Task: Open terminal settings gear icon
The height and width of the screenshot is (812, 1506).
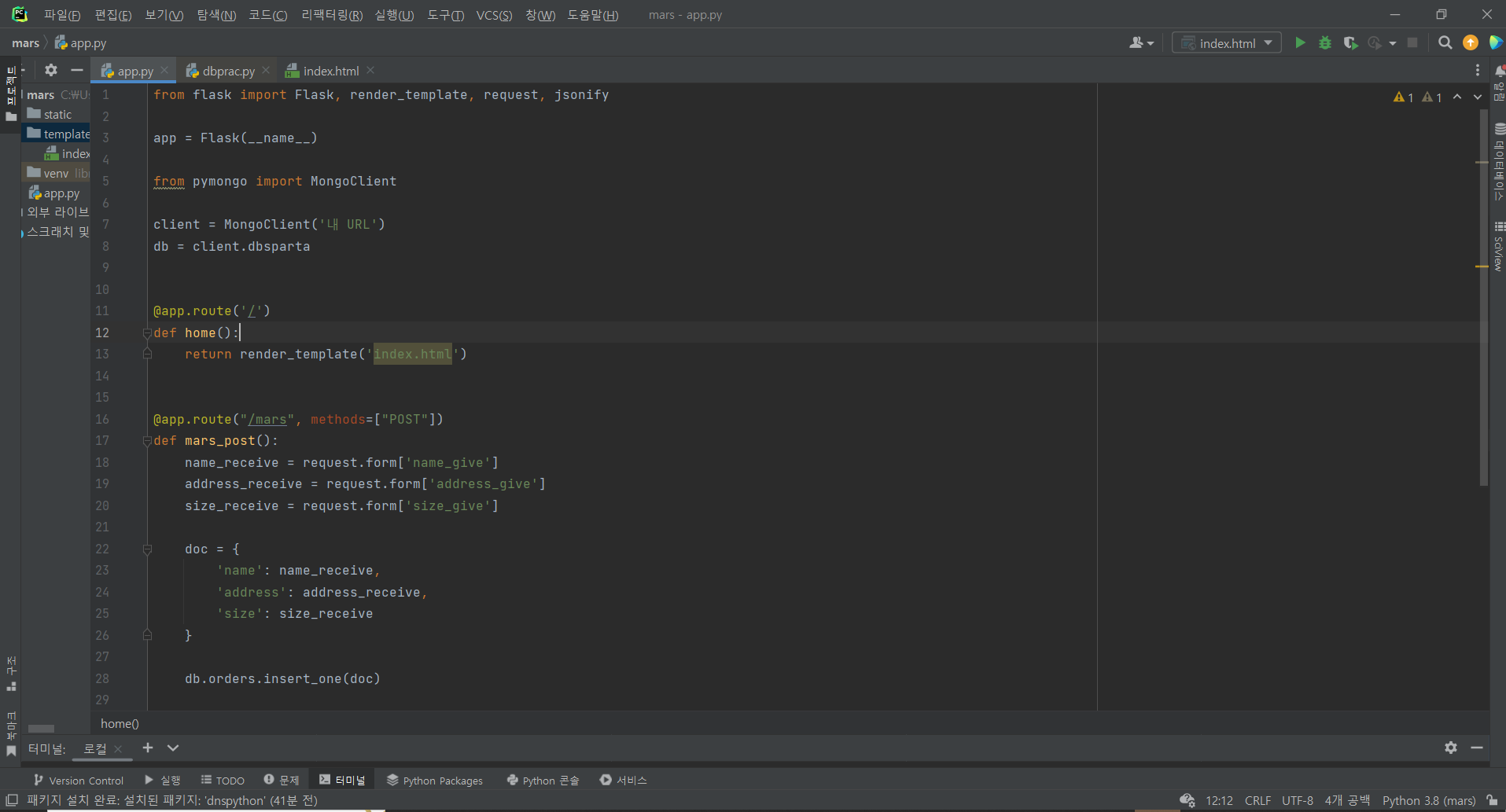Action: (x=1451, y=748)
